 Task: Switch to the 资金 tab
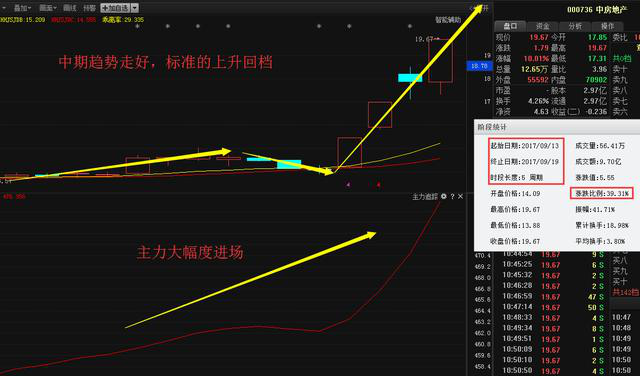[x=542, y=26]
